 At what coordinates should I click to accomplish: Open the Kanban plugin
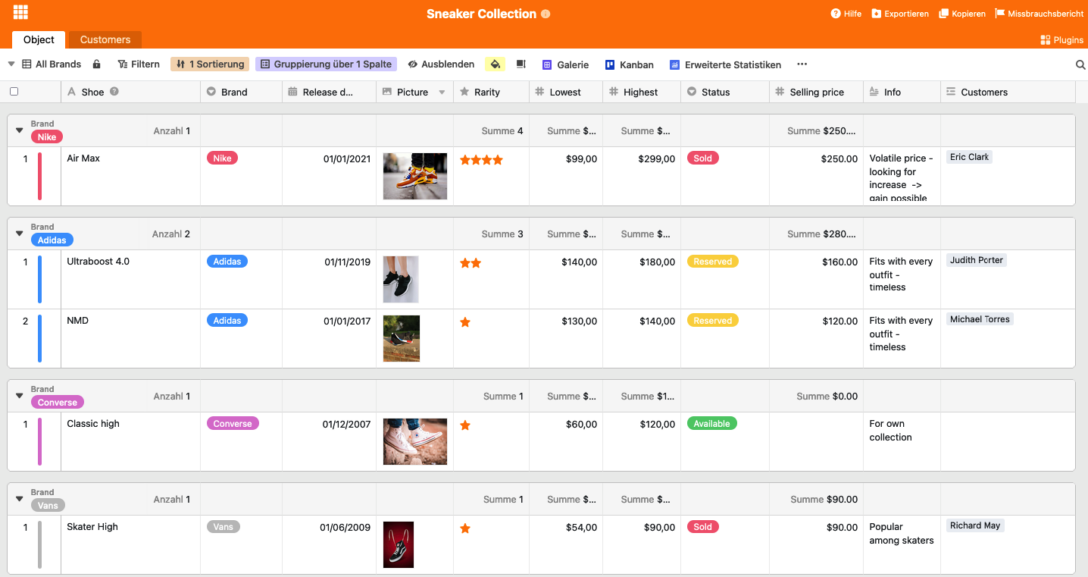point(629,64)
